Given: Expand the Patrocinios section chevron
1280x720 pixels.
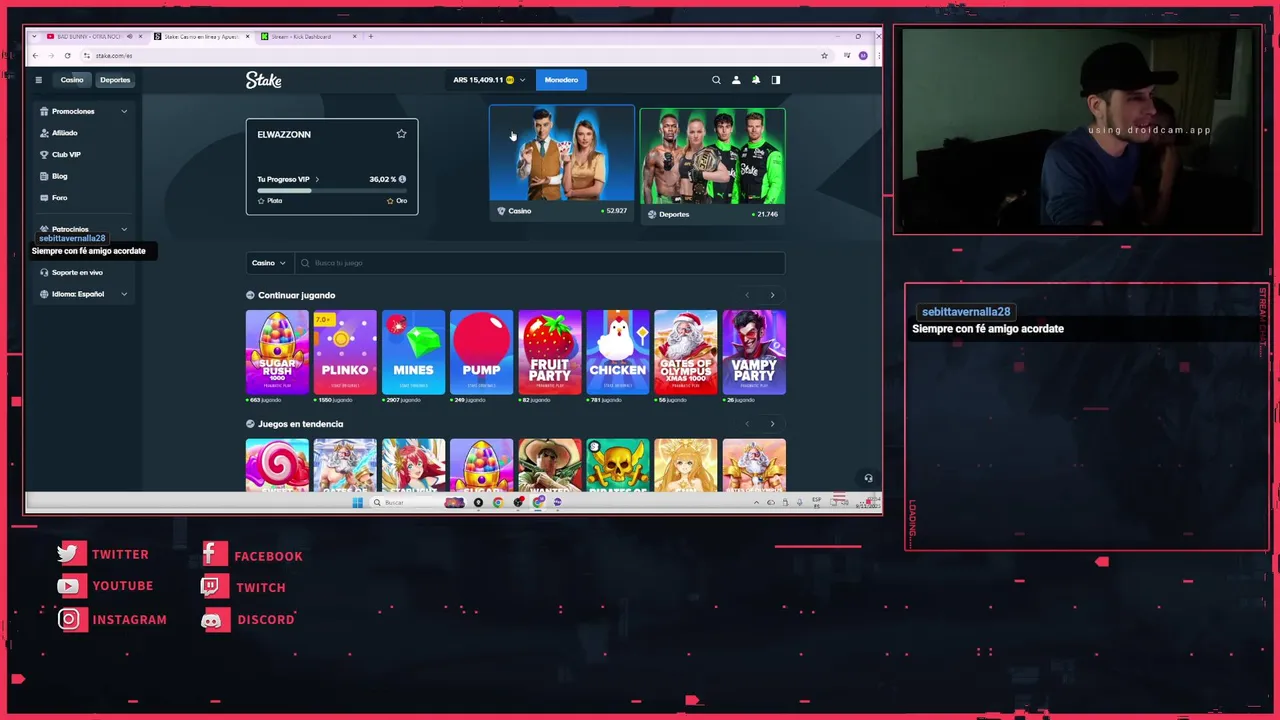Looking at the screenshot, I should [x=124, y=229].
